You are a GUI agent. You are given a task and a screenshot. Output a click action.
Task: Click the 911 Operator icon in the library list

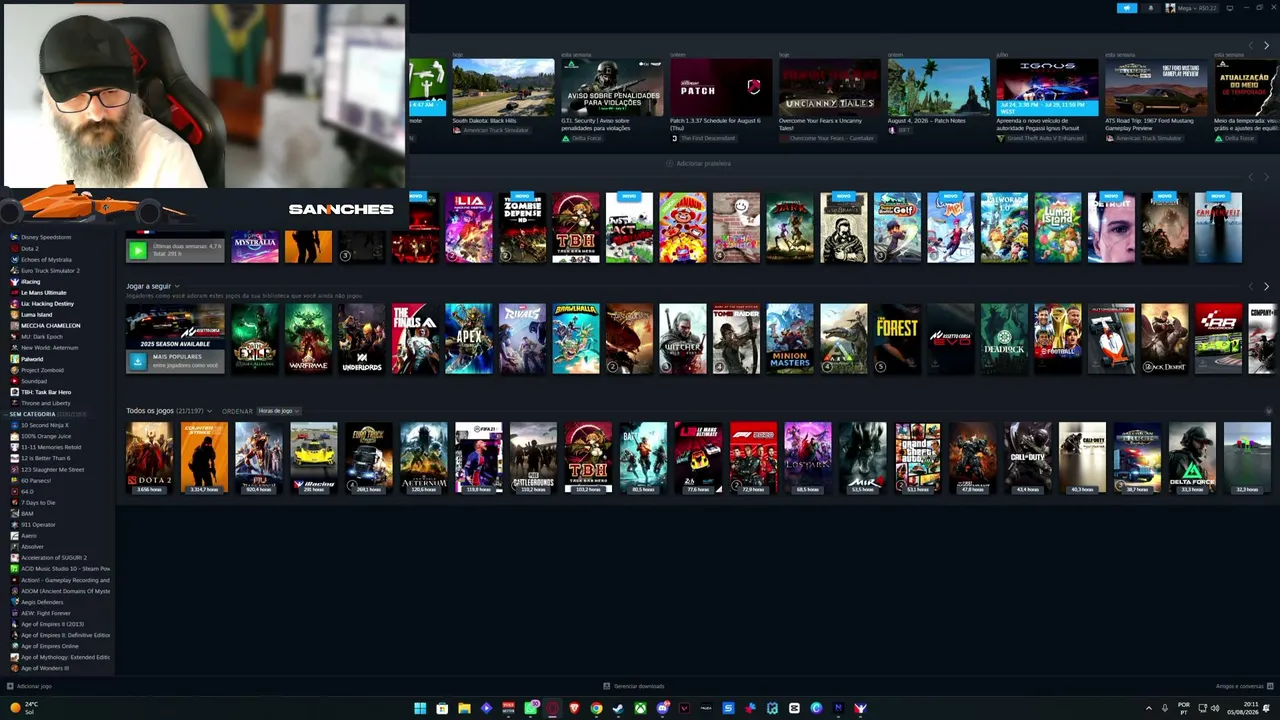(14, 524)
